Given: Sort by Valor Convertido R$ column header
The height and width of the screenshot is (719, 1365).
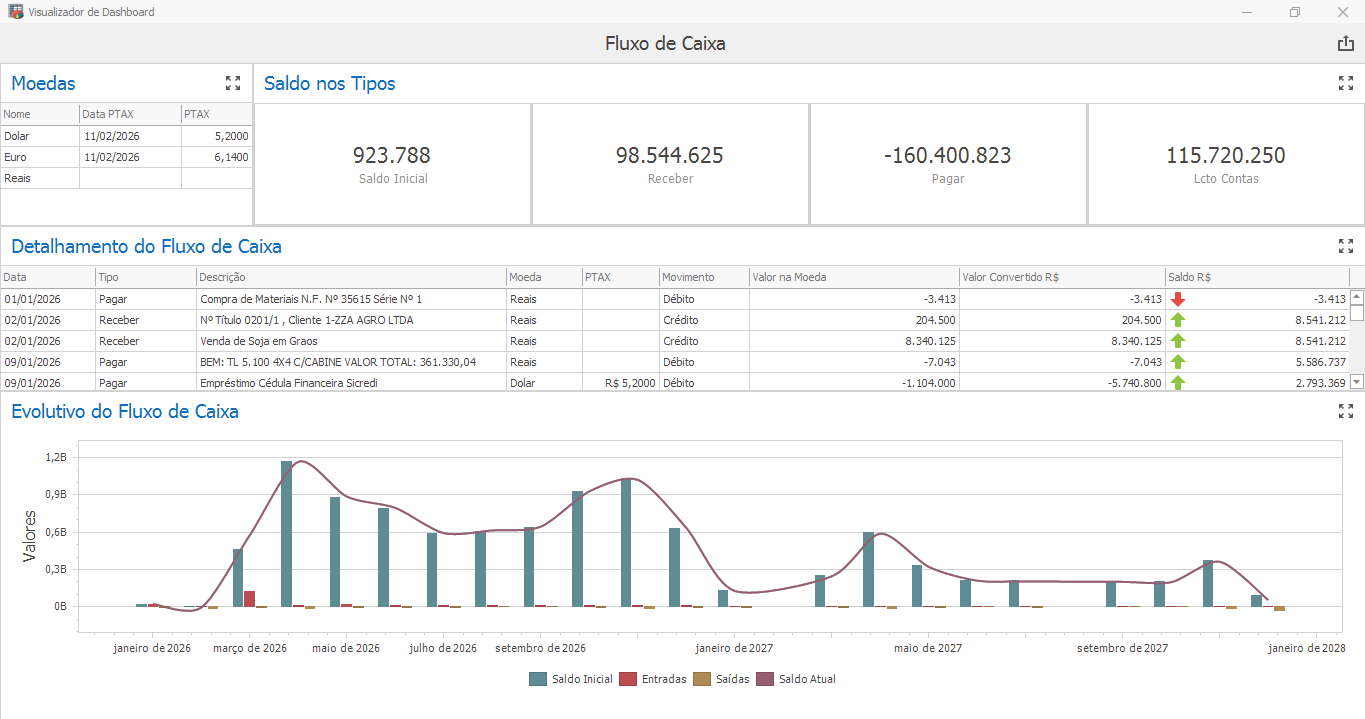Looking at the screenshot, I should tap(1060, 277).
